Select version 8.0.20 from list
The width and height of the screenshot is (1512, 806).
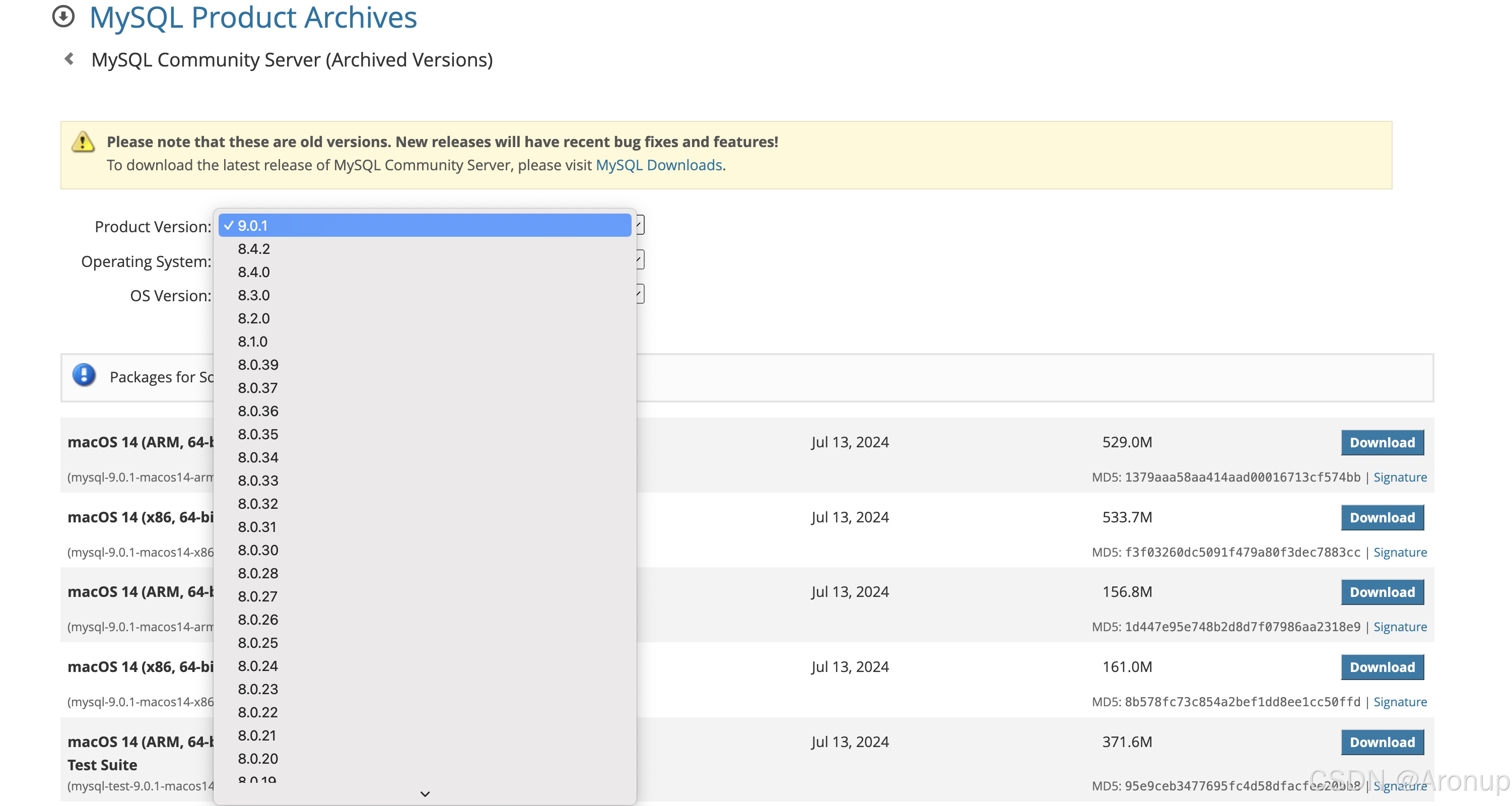258,759
